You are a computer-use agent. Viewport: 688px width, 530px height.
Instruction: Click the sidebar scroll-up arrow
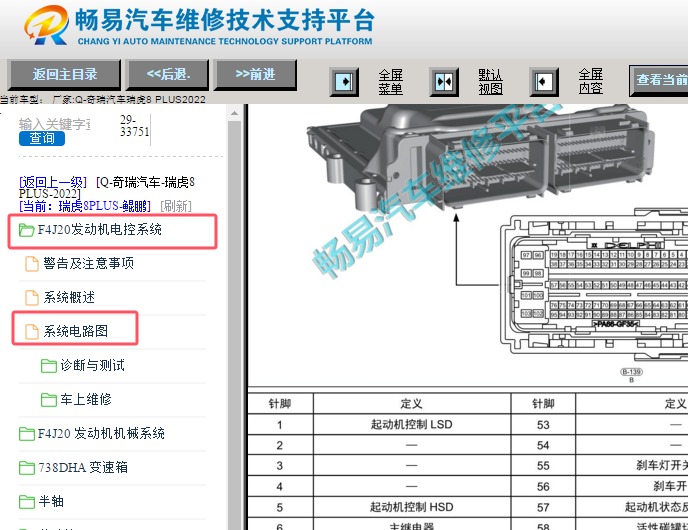coord(234,113)
